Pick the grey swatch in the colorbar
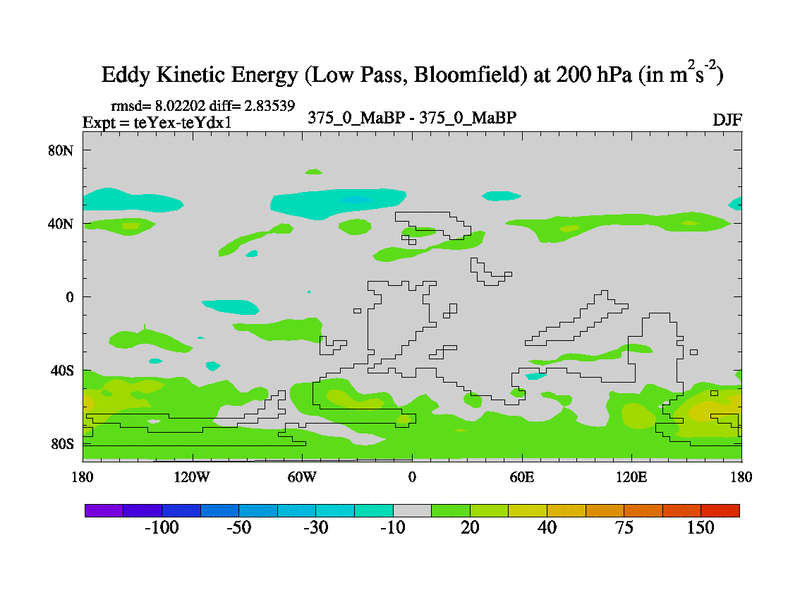The width and height of the screenshot is (800, 600). (x=412, y=510)
